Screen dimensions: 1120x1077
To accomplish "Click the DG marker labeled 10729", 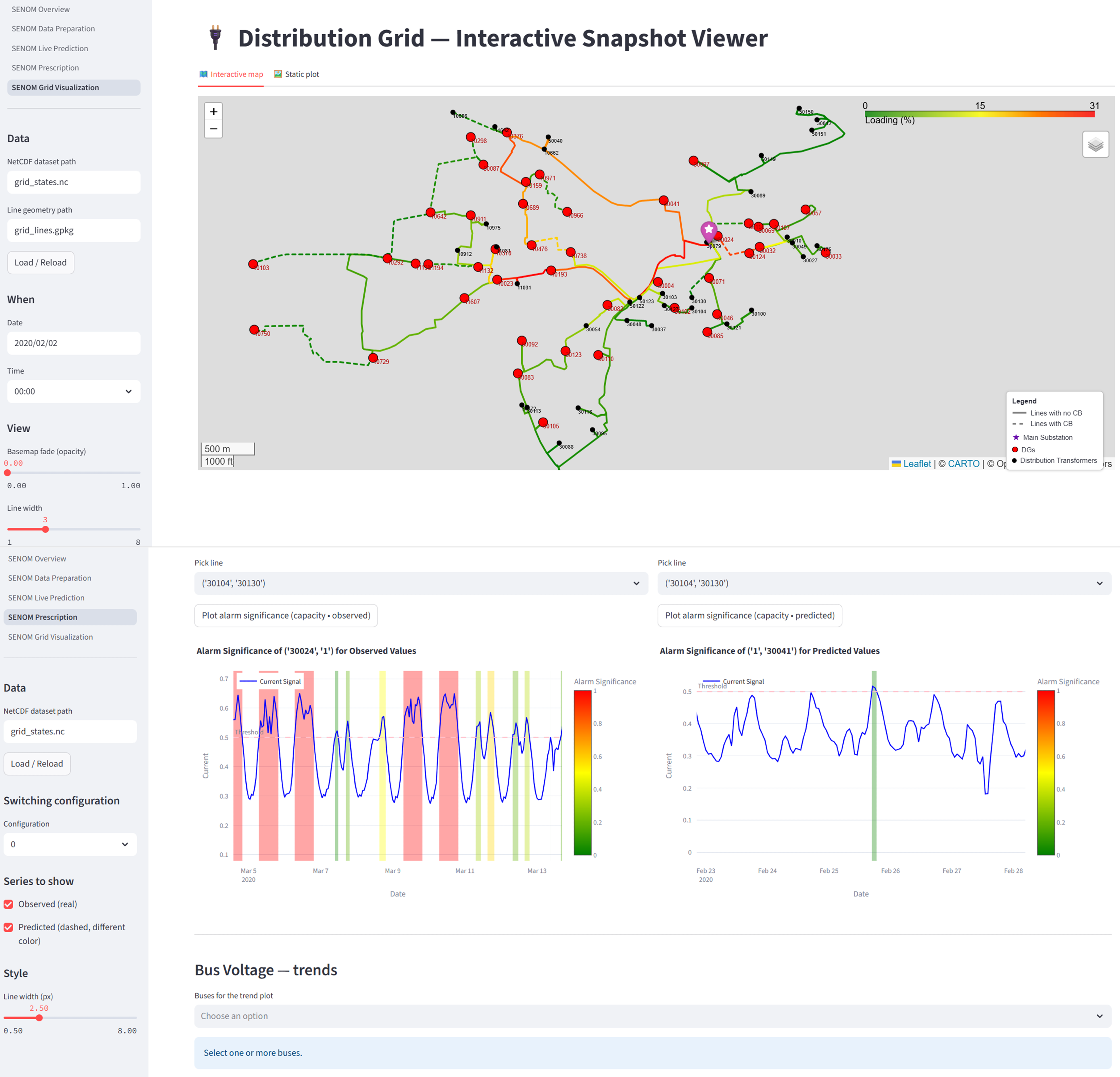I will coord(373,358).
